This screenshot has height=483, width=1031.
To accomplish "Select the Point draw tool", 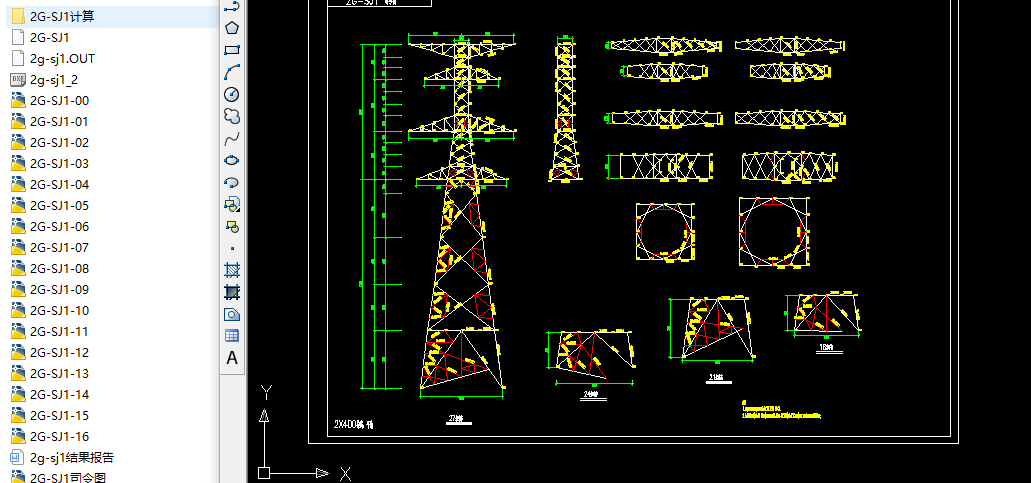I will 231,248.
